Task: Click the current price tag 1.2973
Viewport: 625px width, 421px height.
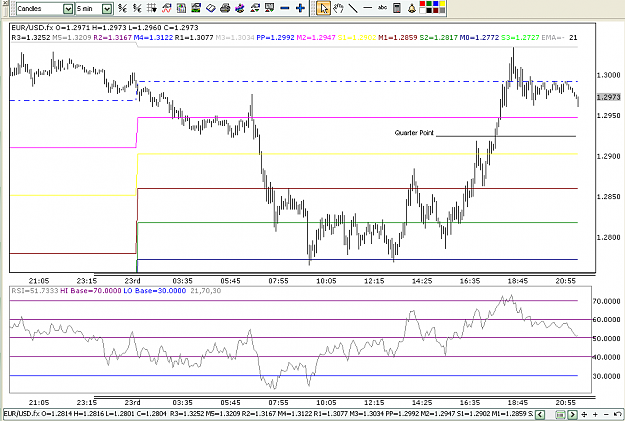Action: point(608,97)
